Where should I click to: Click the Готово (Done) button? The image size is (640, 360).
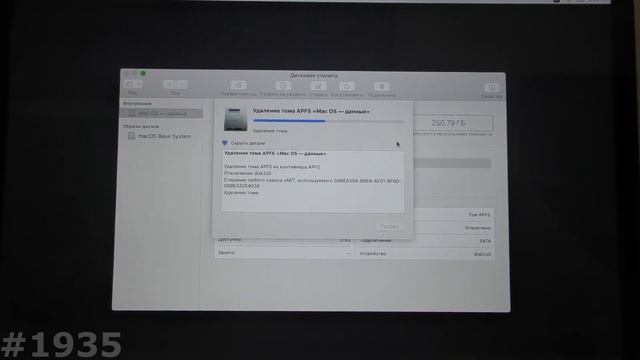point(390,227)
